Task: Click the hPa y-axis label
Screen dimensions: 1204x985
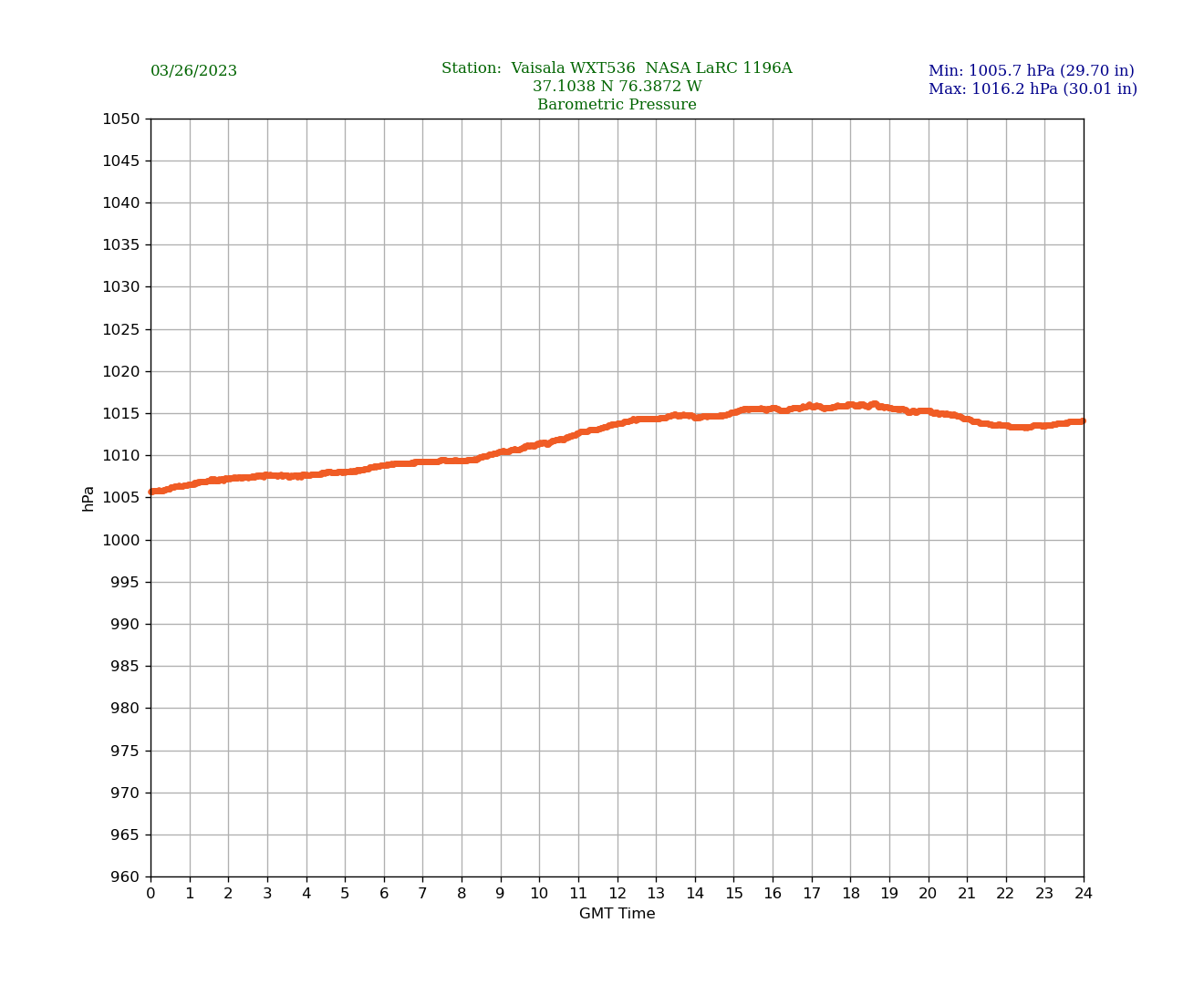Action: click(x=88, y=498)
